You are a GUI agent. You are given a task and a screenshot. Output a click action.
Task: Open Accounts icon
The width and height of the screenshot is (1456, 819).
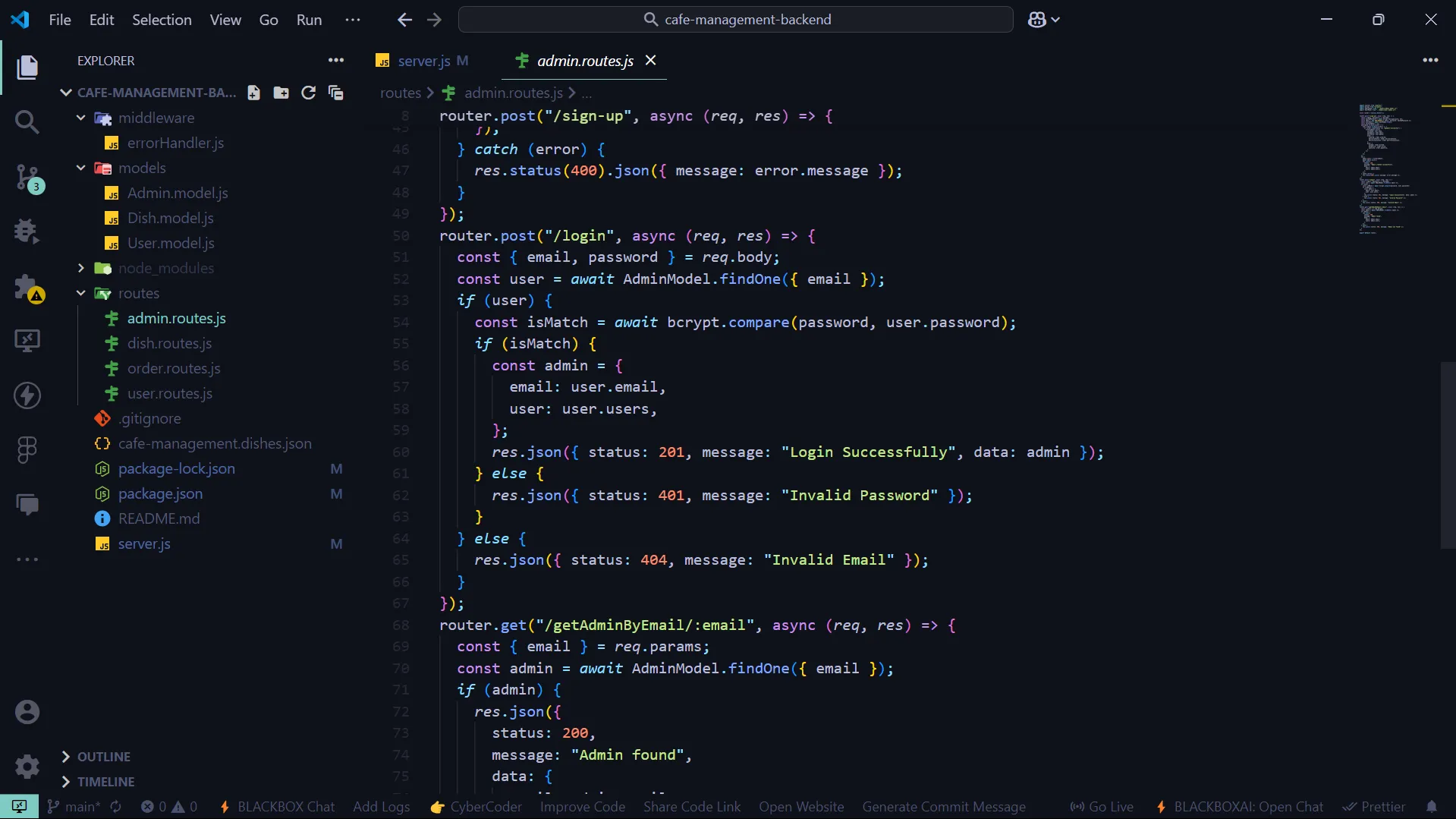point(27,712)
